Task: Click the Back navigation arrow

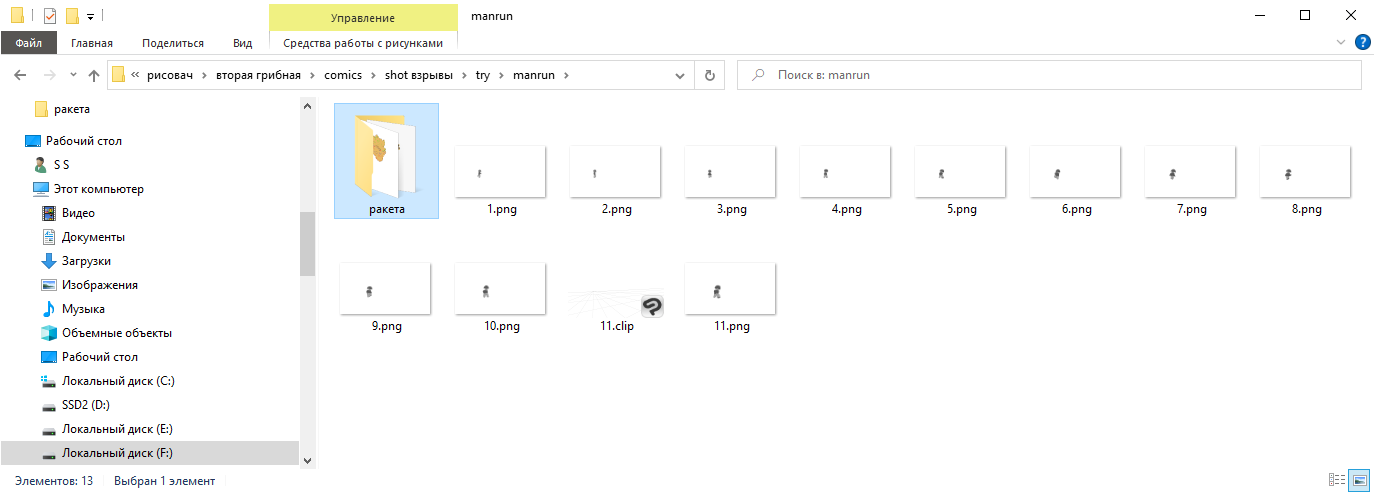Action: point(19,75)
